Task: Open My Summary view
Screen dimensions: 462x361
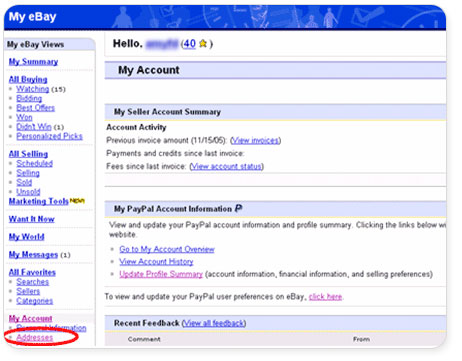Action: coord(33,62)
